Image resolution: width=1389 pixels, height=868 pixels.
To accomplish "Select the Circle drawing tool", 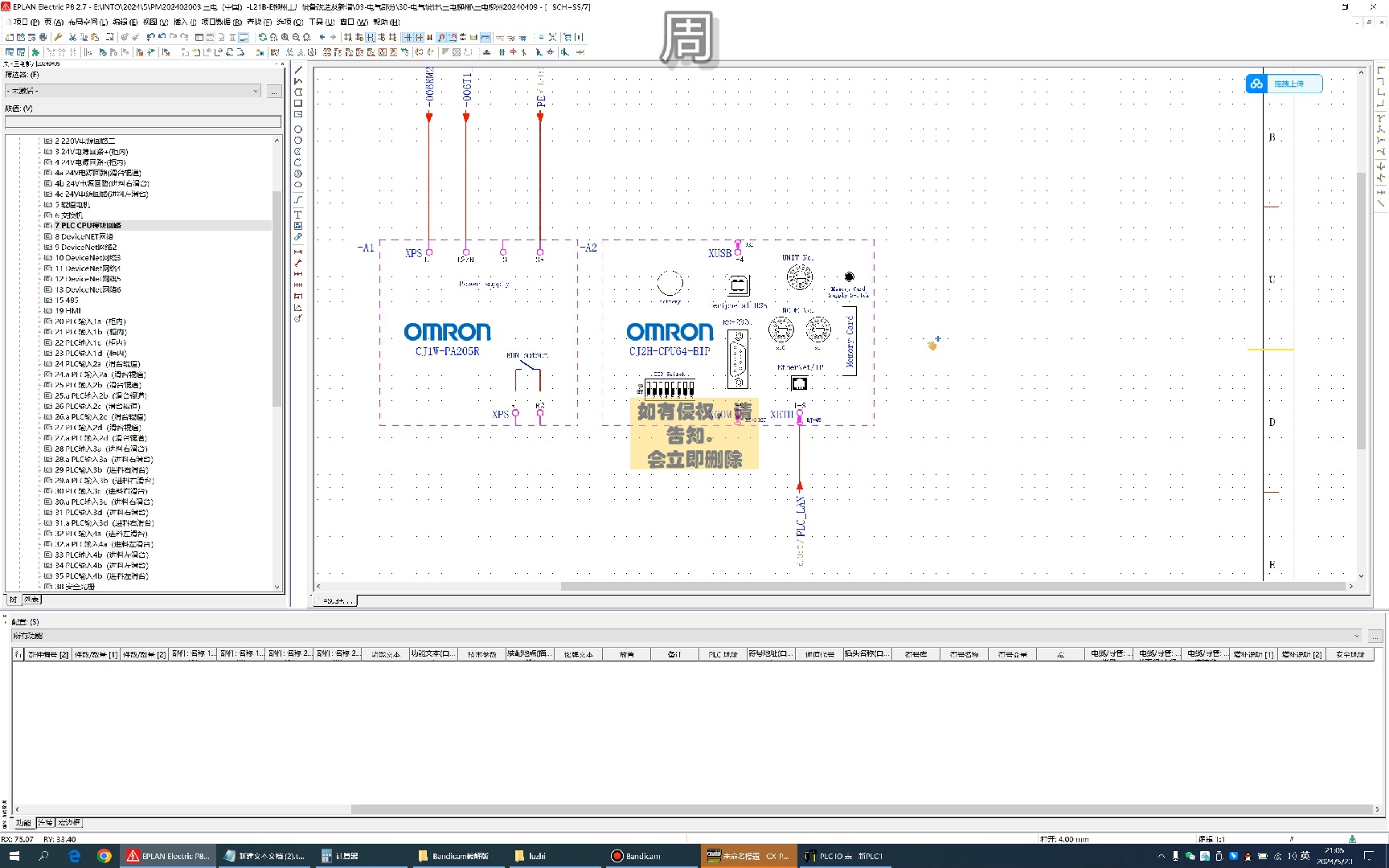I will pos(297,129).
